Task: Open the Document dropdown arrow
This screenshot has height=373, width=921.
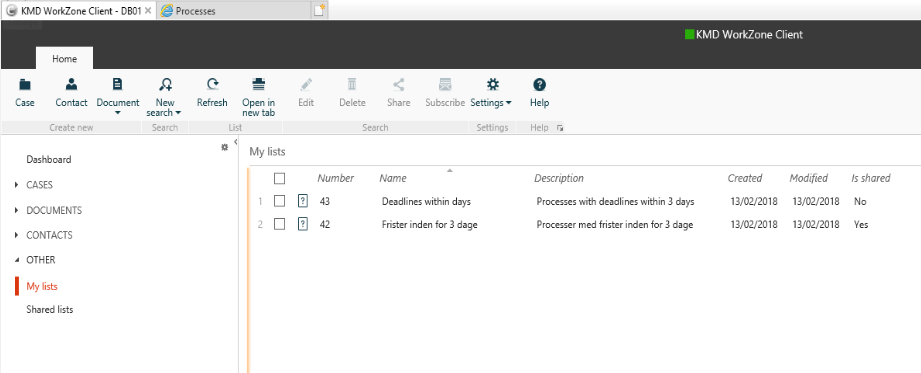Action: [x=117, y=112]
